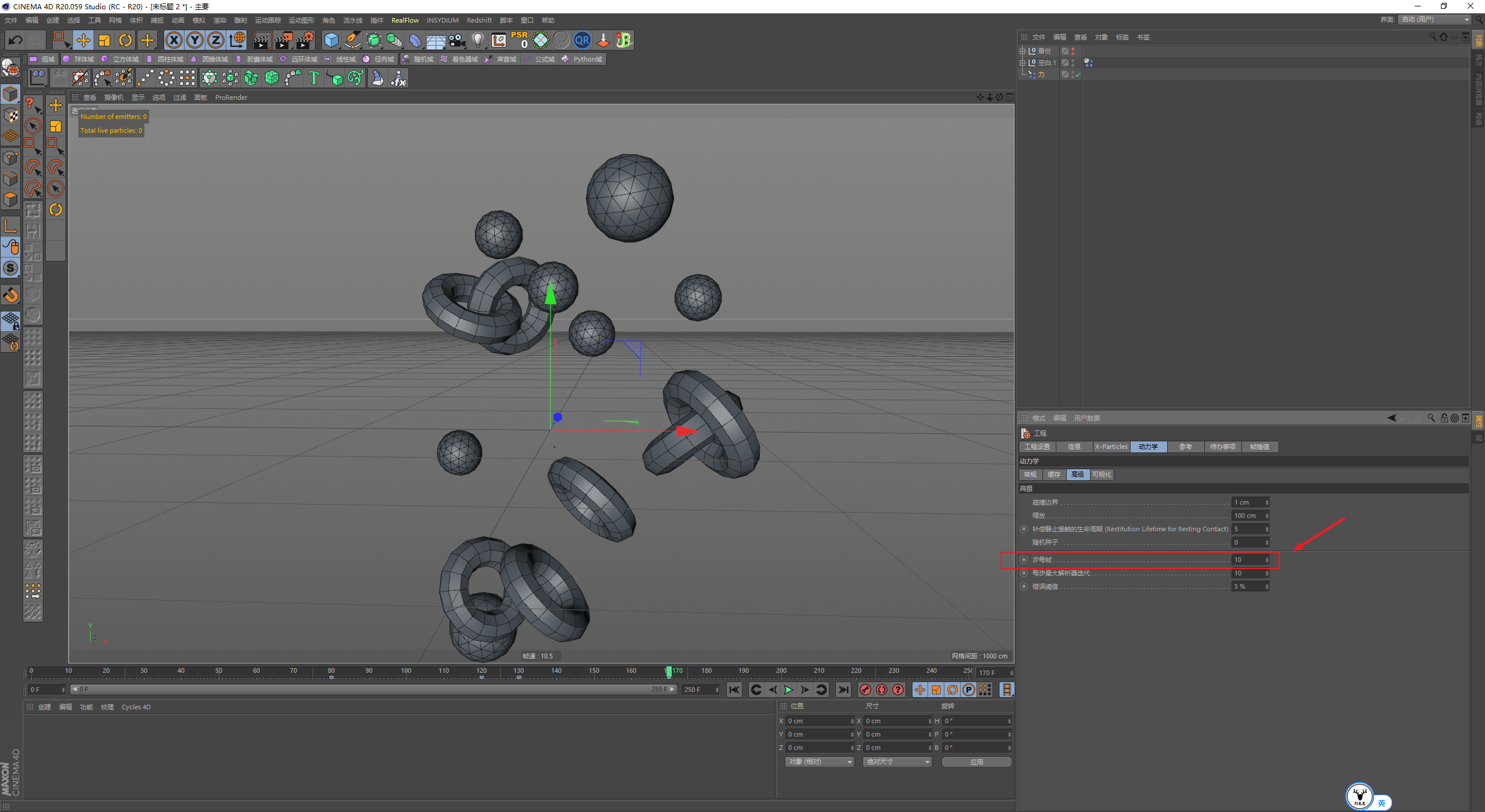Toggle animation dot beside 错误阈值
The image size is (1485, 812).
coord(1024,586)
